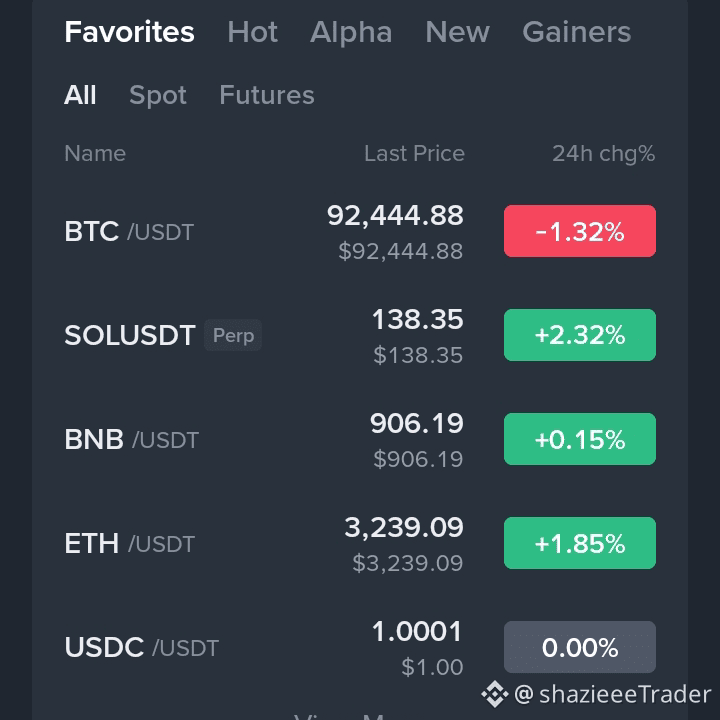The image size is (720, 720).
Task: Open the Alpha tab
Action: pos(351,32)
